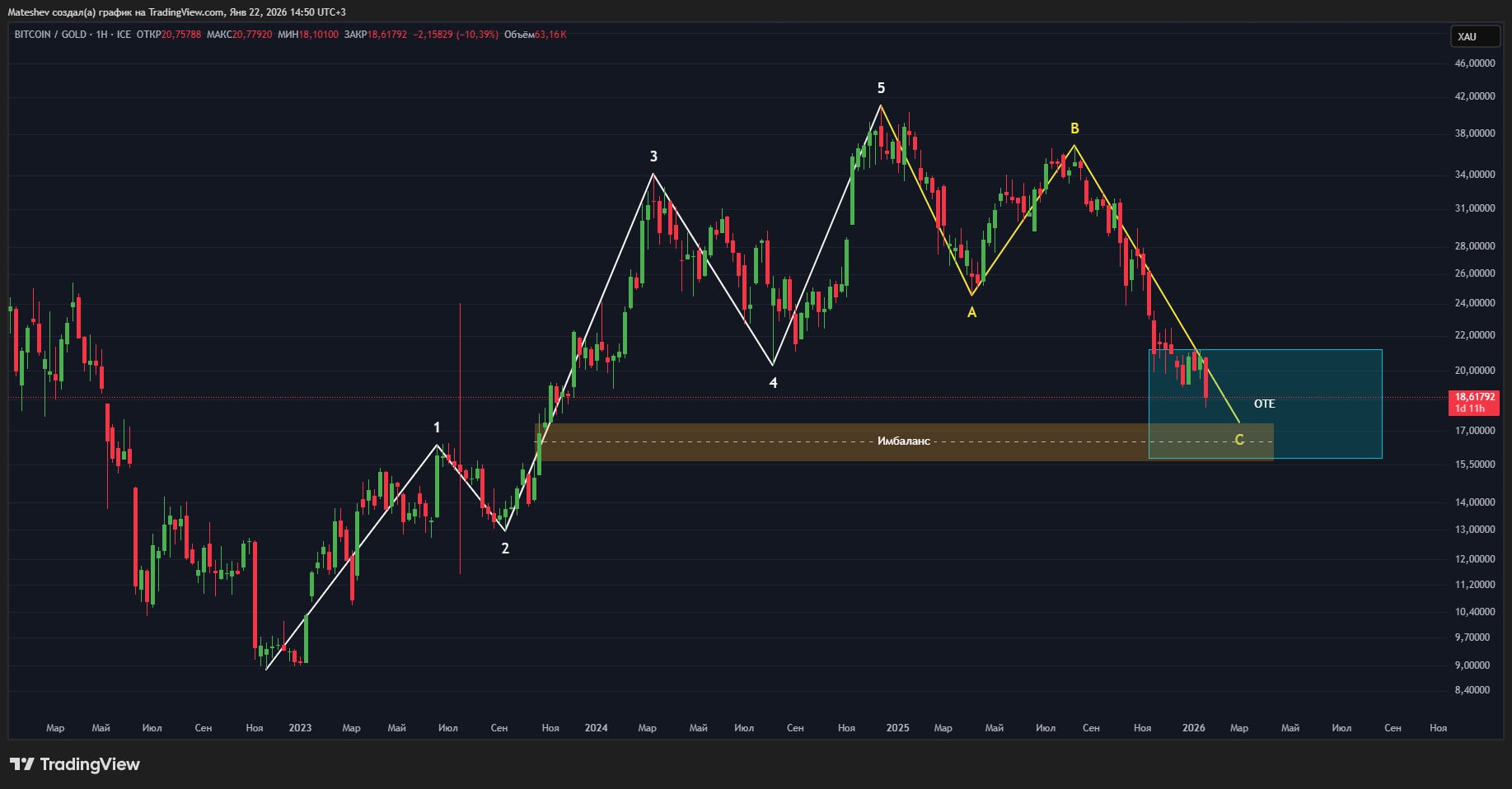Click the OTE text label
The height and width of the screenshot is (789, 1512).
click(1264, 404)
